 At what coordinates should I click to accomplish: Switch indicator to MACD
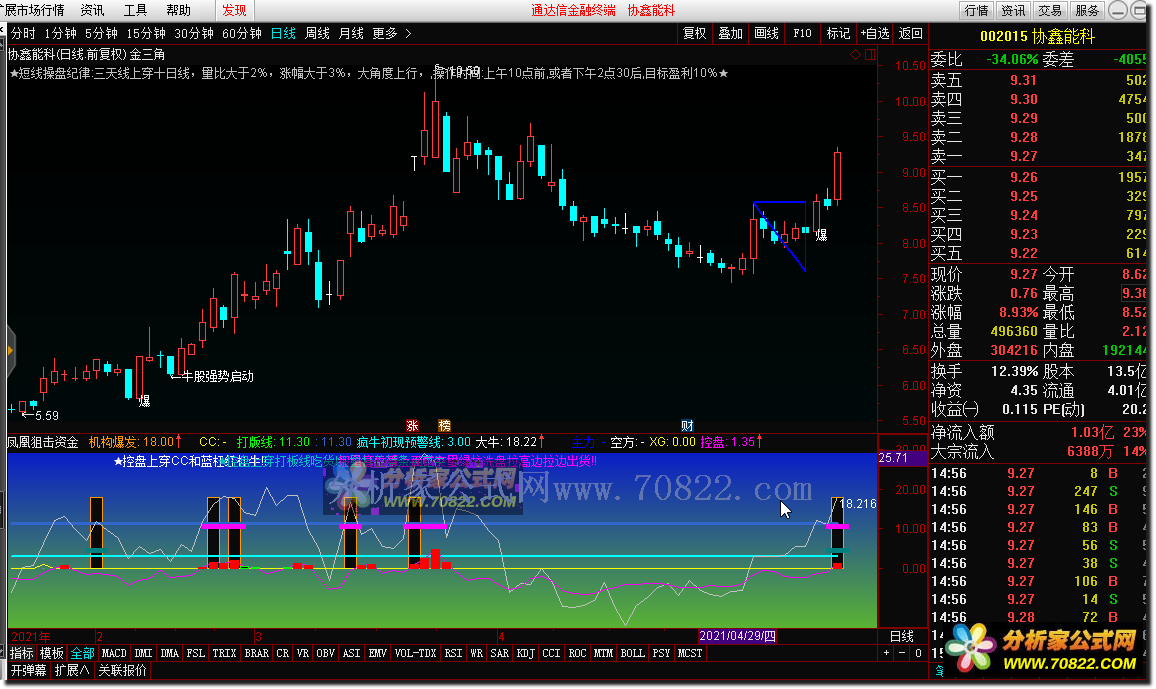click(x=114, y=653)
